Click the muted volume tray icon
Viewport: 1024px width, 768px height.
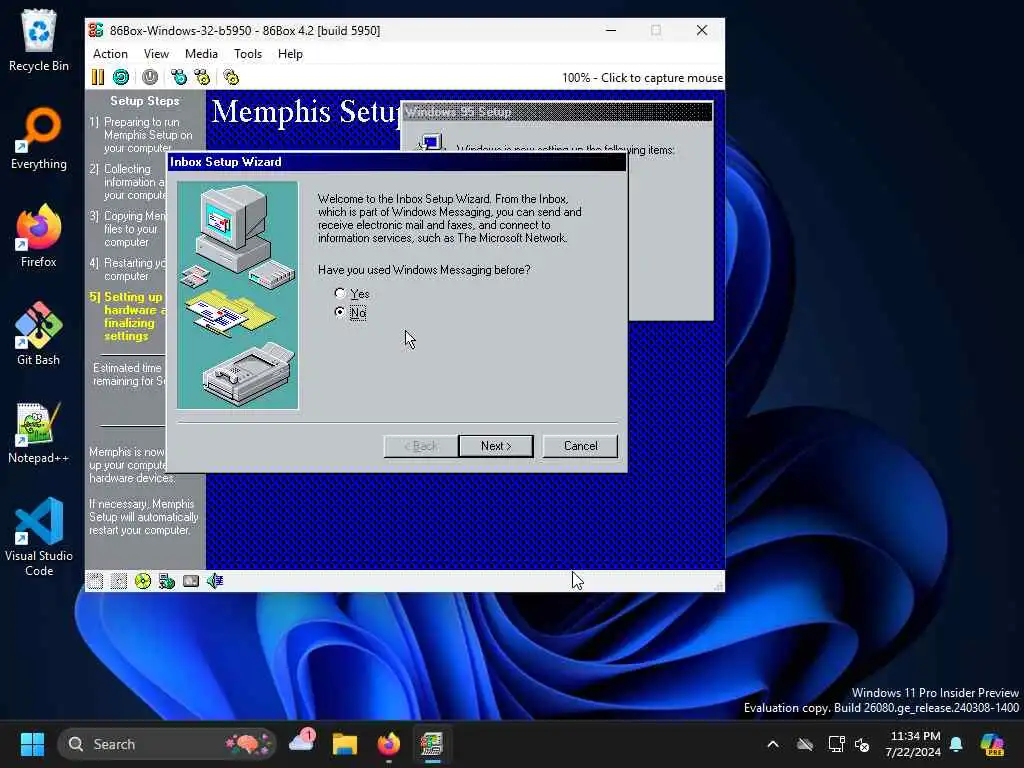pyautogui.click(x=862, y=744)
